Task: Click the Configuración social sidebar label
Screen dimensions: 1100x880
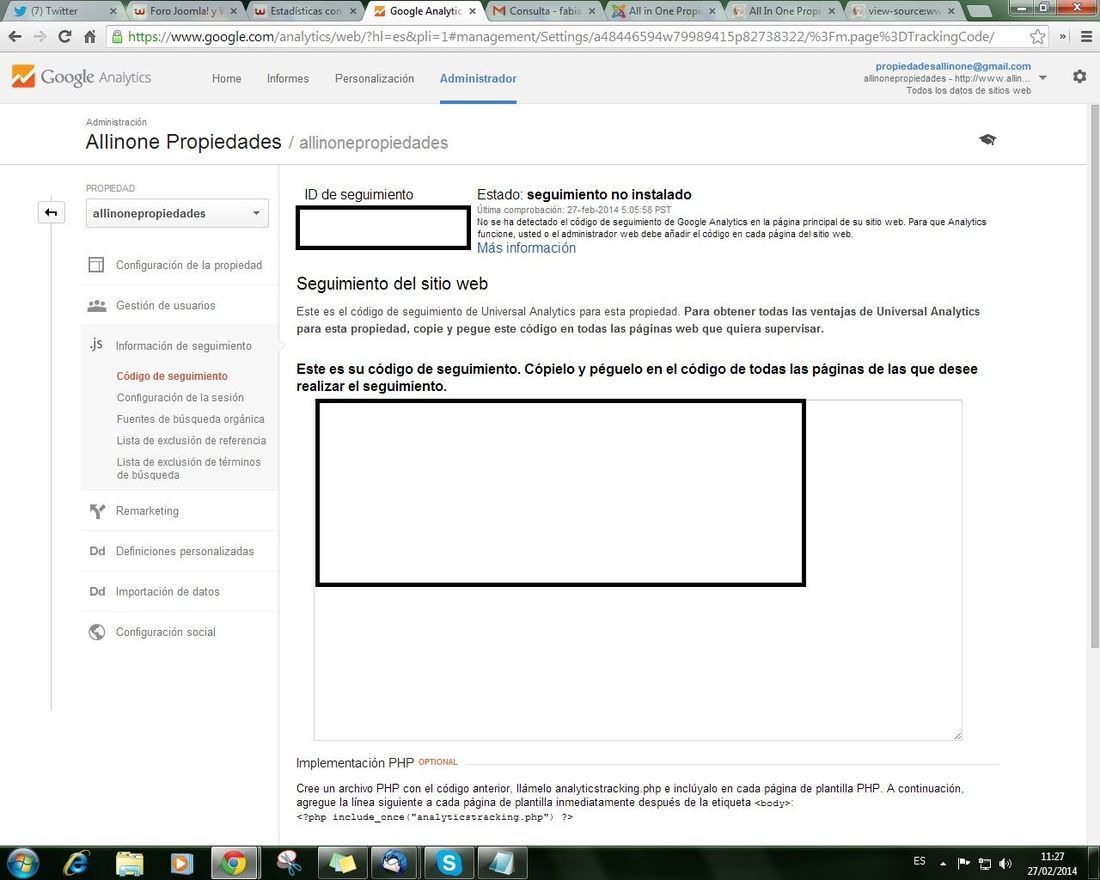Action: [166, 632]
